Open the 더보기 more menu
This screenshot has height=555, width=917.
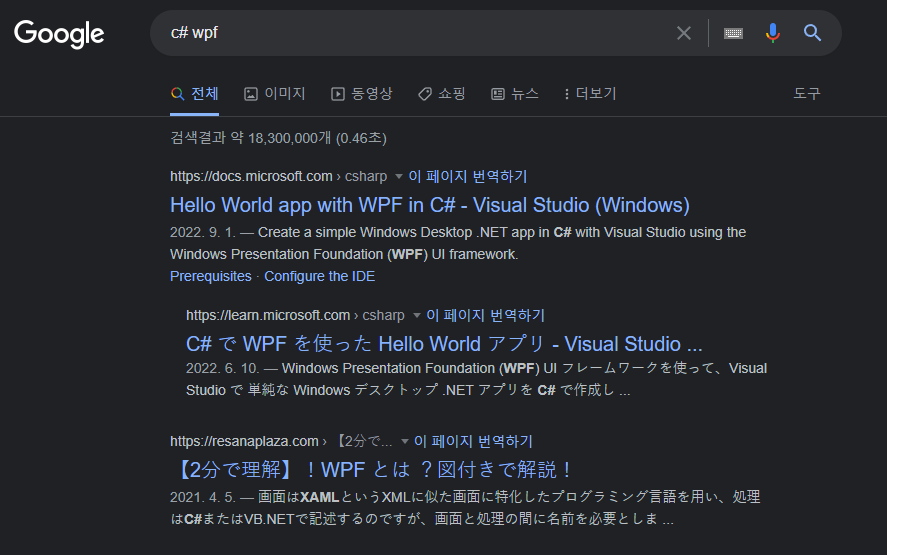click(x=590, y=94)
